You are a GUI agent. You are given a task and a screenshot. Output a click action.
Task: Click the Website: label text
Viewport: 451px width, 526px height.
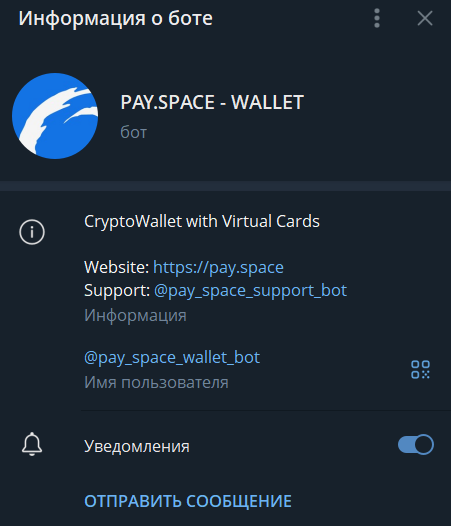(116, 267)
